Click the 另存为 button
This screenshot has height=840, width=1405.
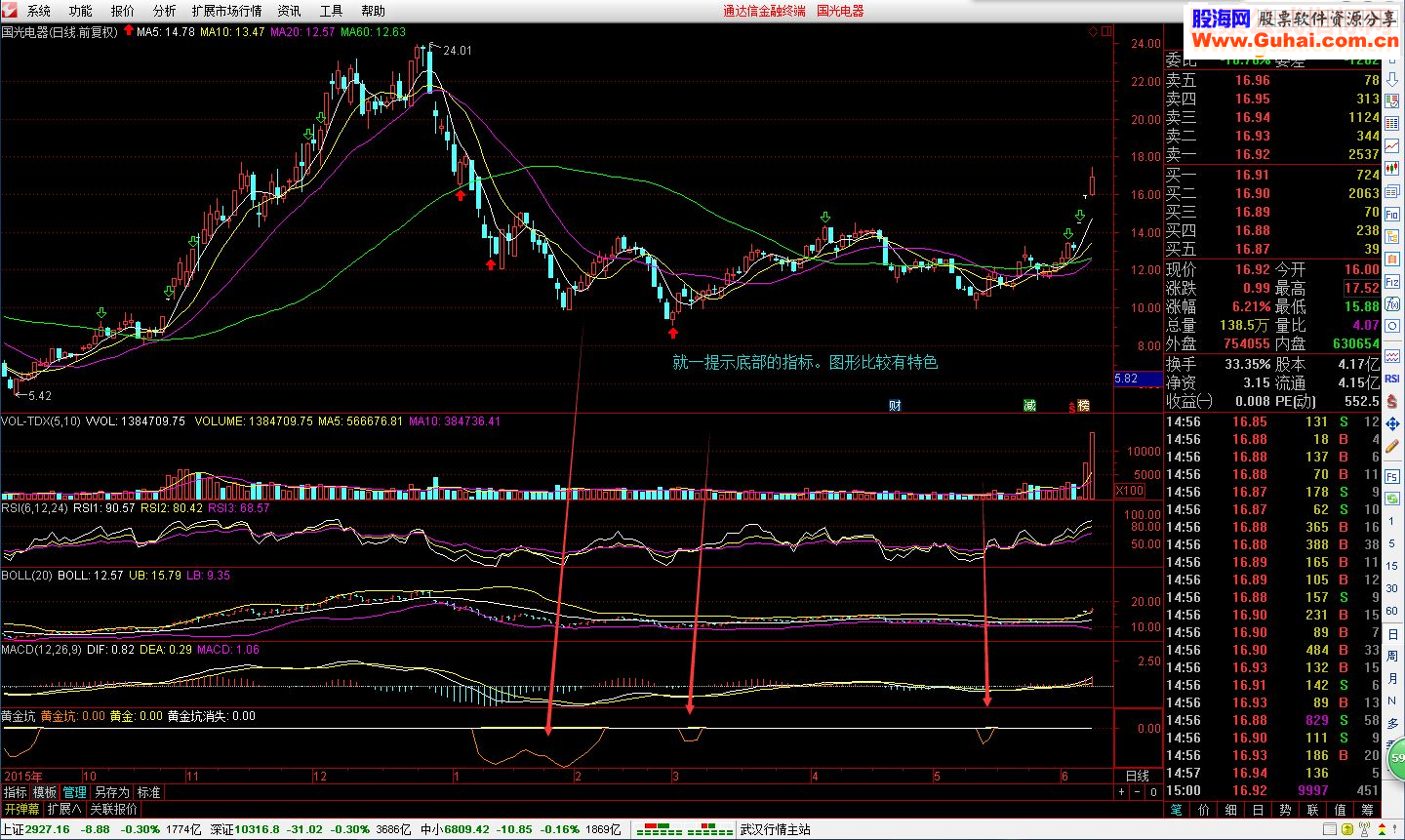(x=112, y=792)
